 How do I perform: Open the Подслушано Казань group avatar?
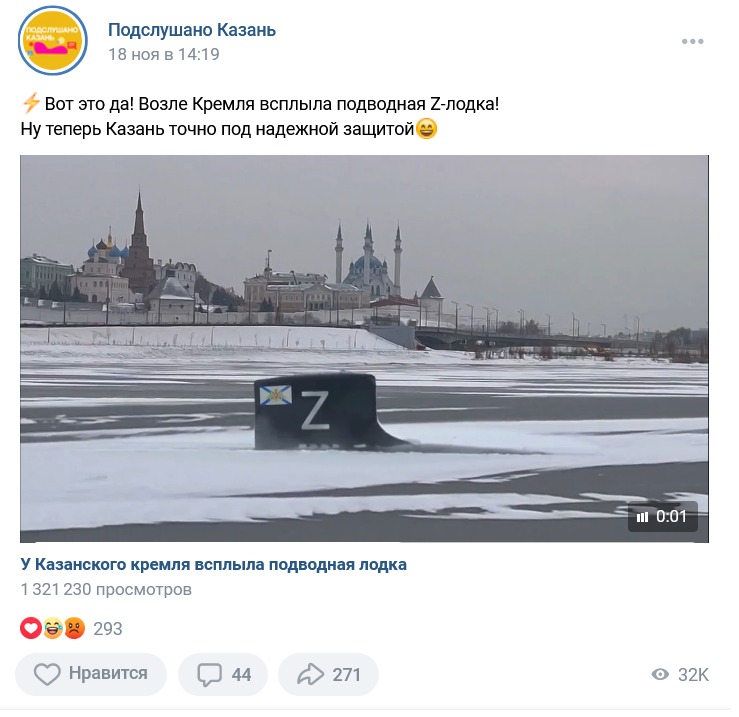[x=53, y=41]
